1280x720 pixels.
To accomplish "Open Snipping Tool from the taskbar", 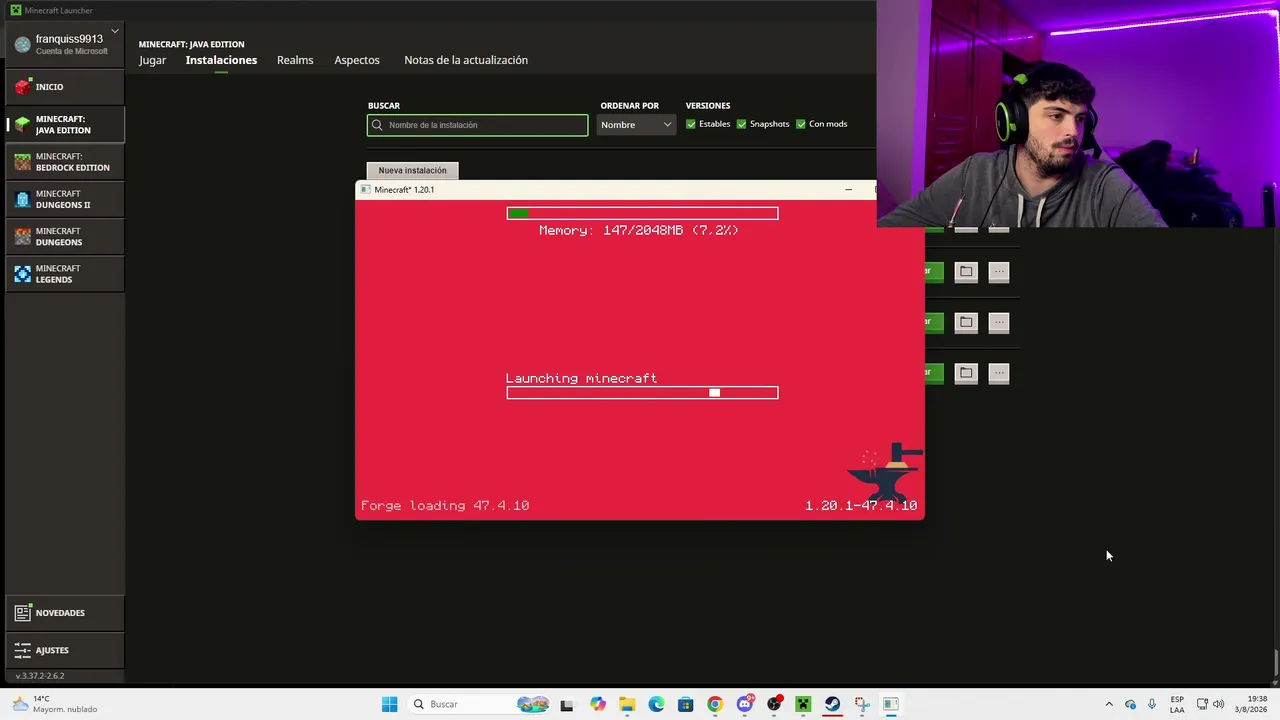I will [861, 704].
